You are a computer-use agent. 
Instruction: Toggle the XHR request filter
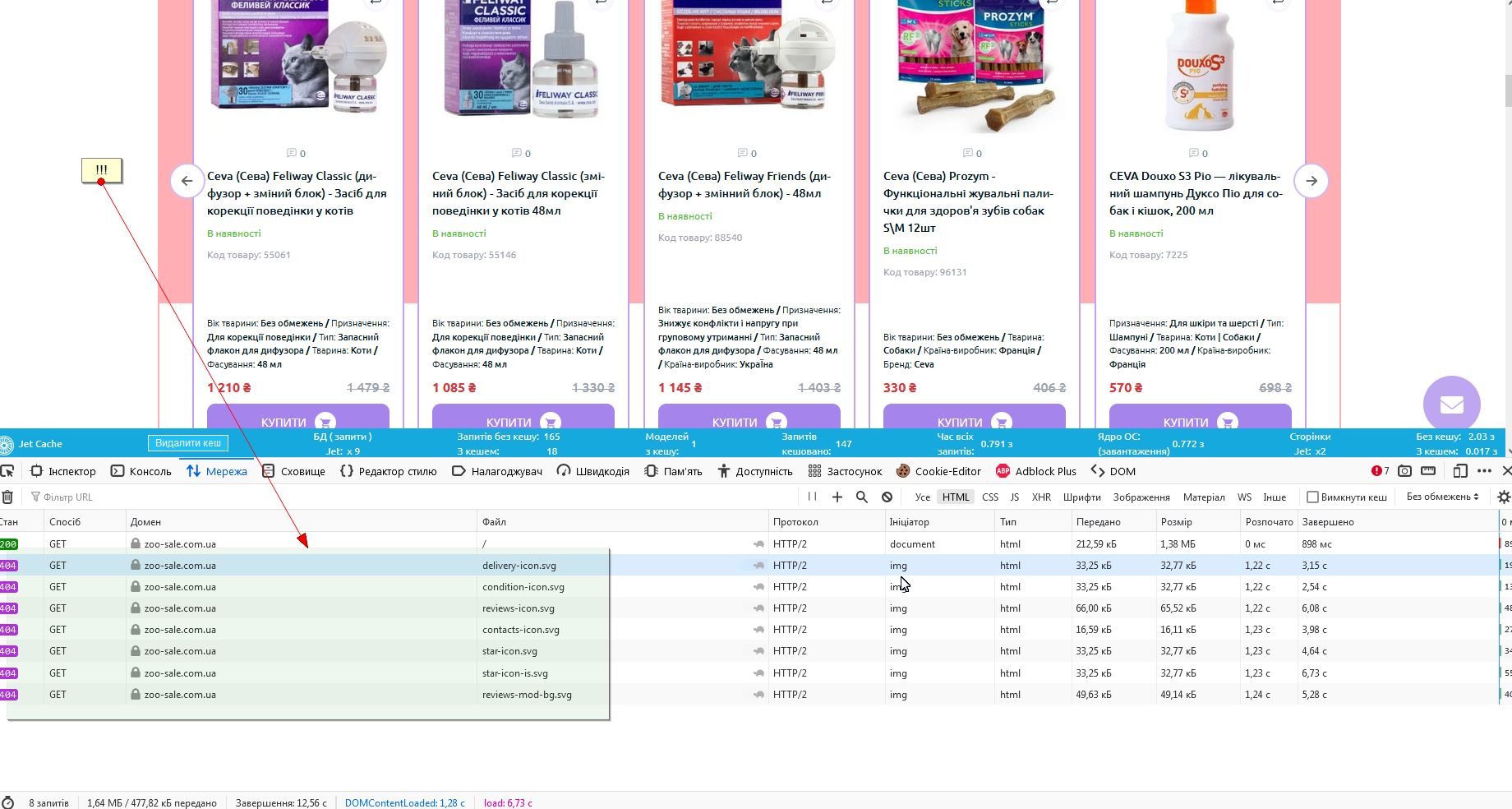tap(1041, 497)
